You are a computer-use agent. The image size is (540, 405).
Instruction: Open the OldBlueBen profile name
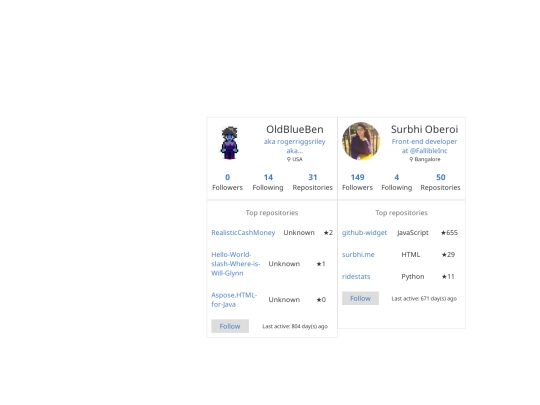(295, 129)
